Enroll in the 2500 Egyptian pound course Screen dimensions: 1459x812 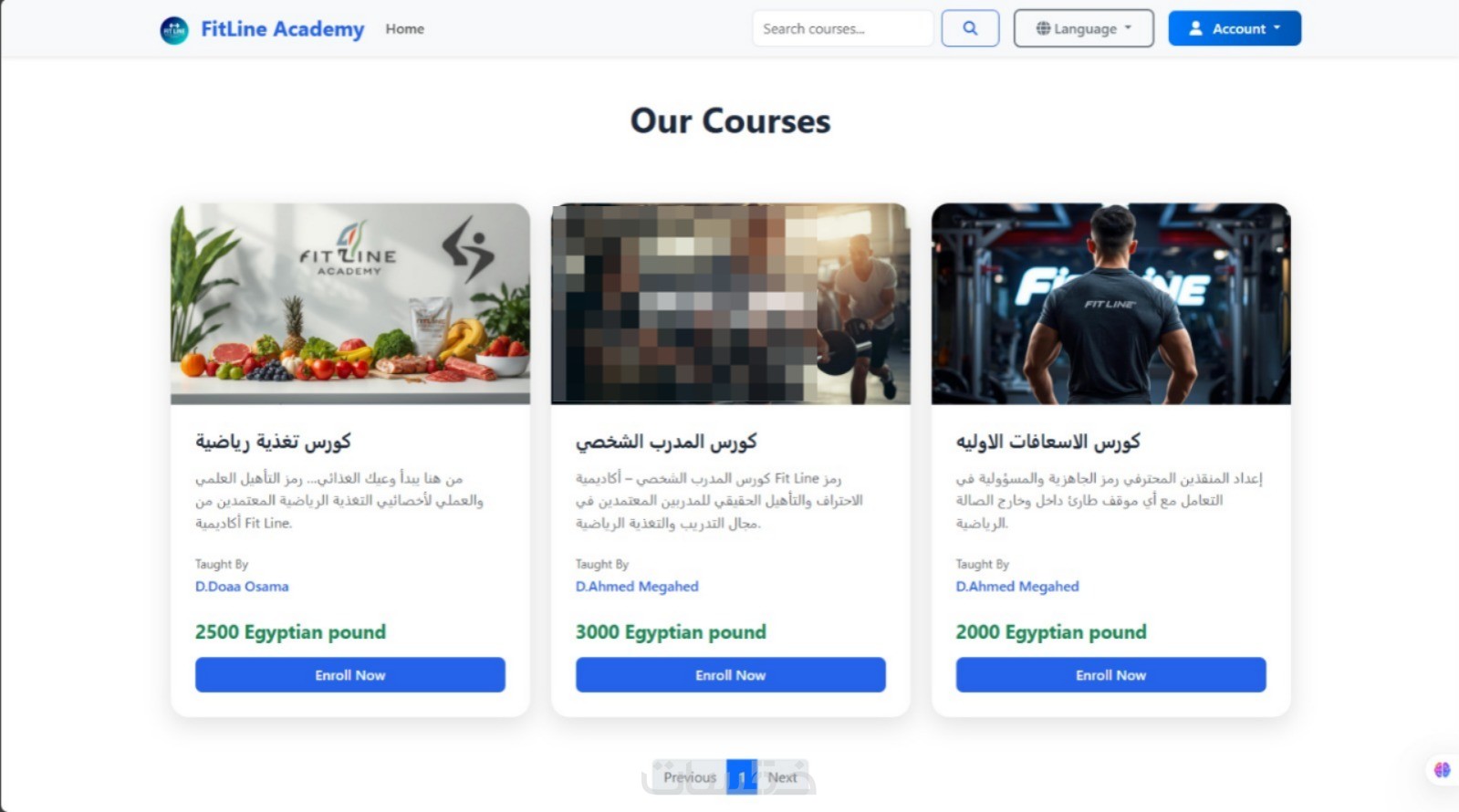click(350, 675)
